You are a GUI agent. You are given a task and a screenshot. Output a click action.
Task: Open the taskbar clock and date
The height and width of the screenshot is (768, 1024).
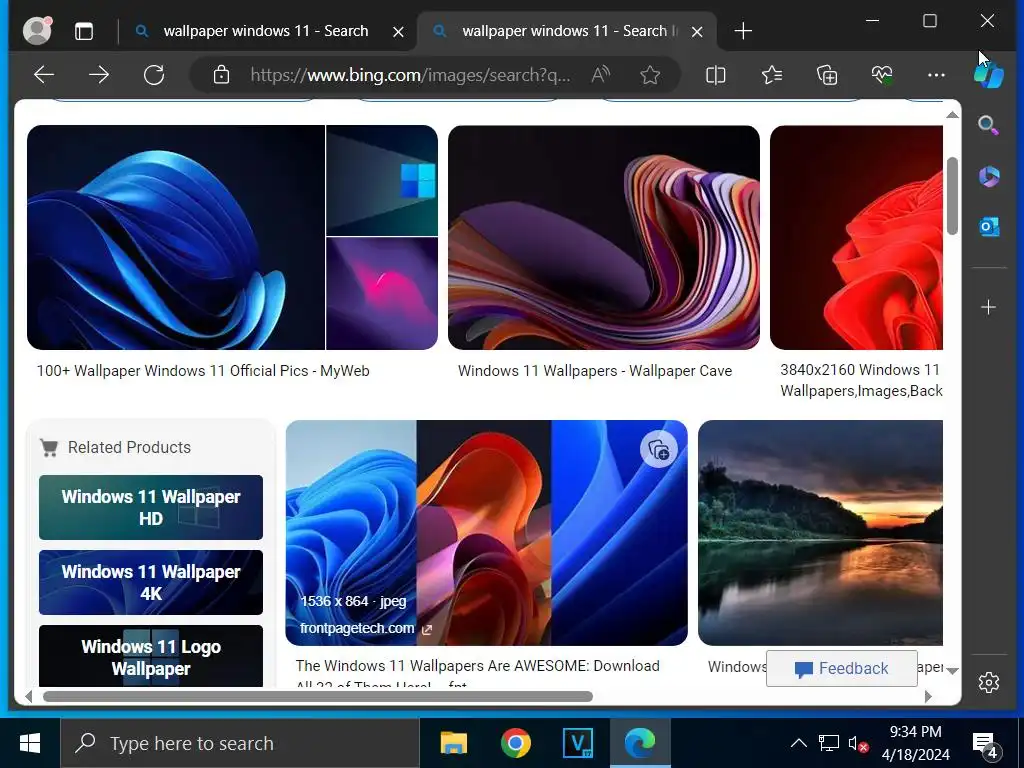click(916, 743)
